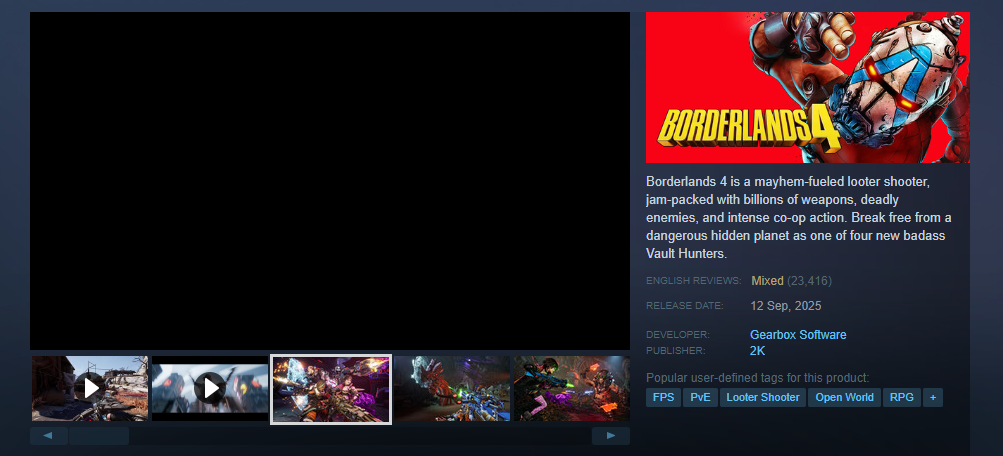Open the fourth screenshot thumbnail
1003x456 pixels.
pos(451,388)
